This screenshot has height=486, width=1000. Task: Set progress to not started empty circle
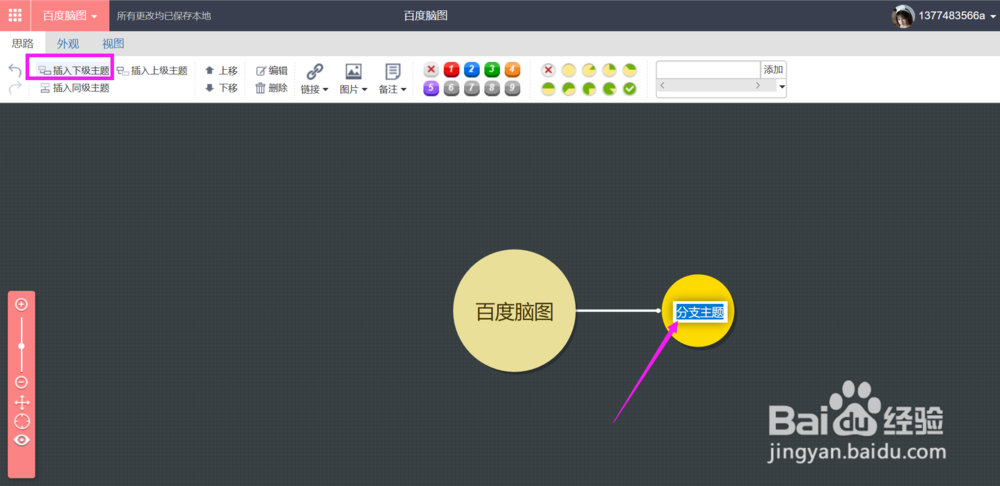pos(568,70)
